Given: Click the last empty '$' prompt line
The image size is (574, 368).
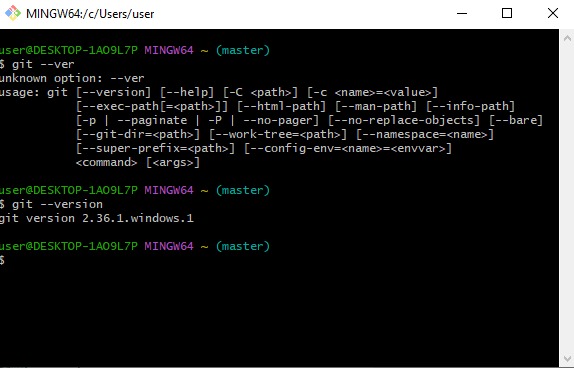Looking at the screenshot, I should [x=2, y=260].
